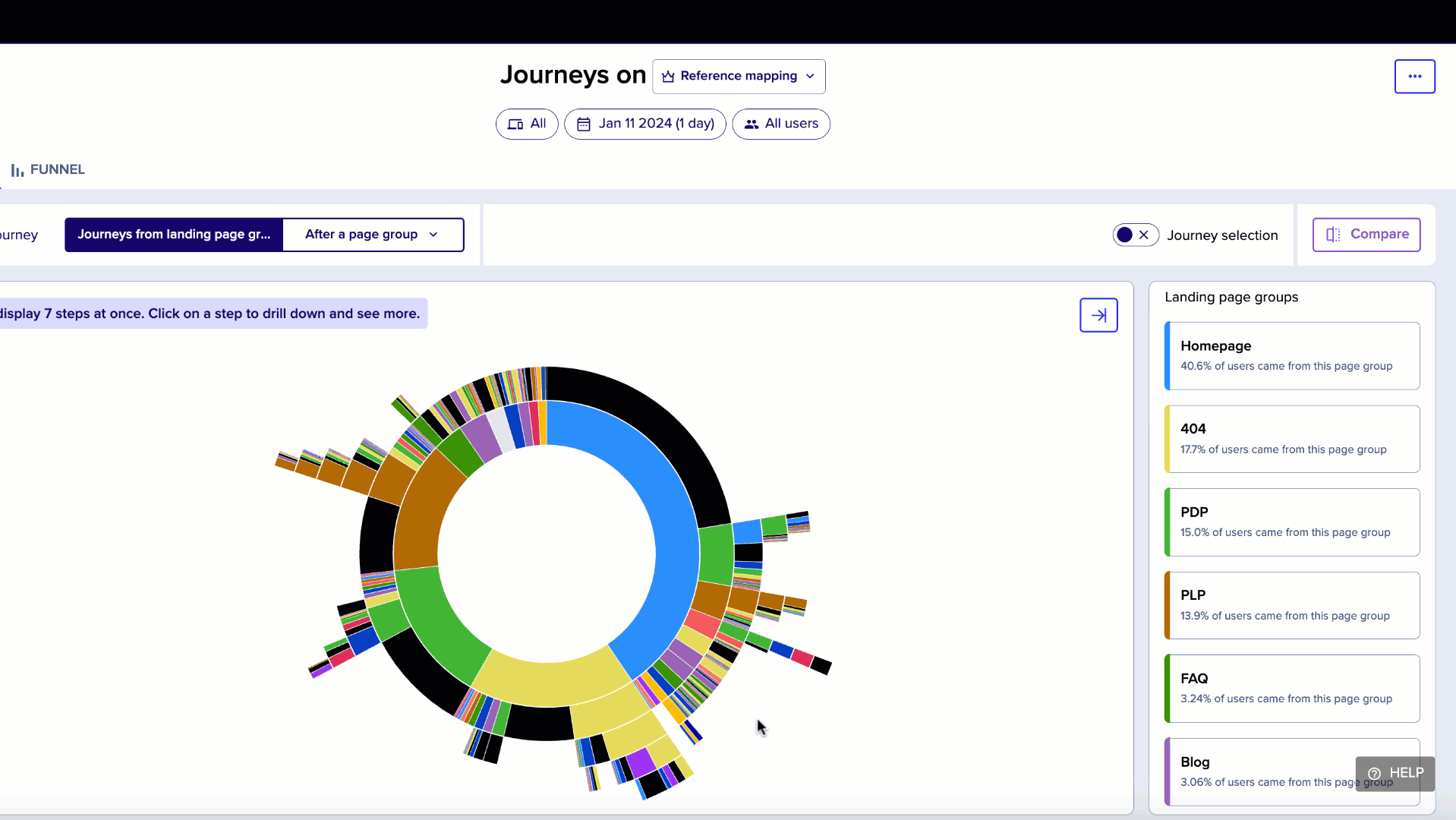1456x820 pixels.
Task: Collapse the side panel with arrow icon
Action: tap(1098, 315)
